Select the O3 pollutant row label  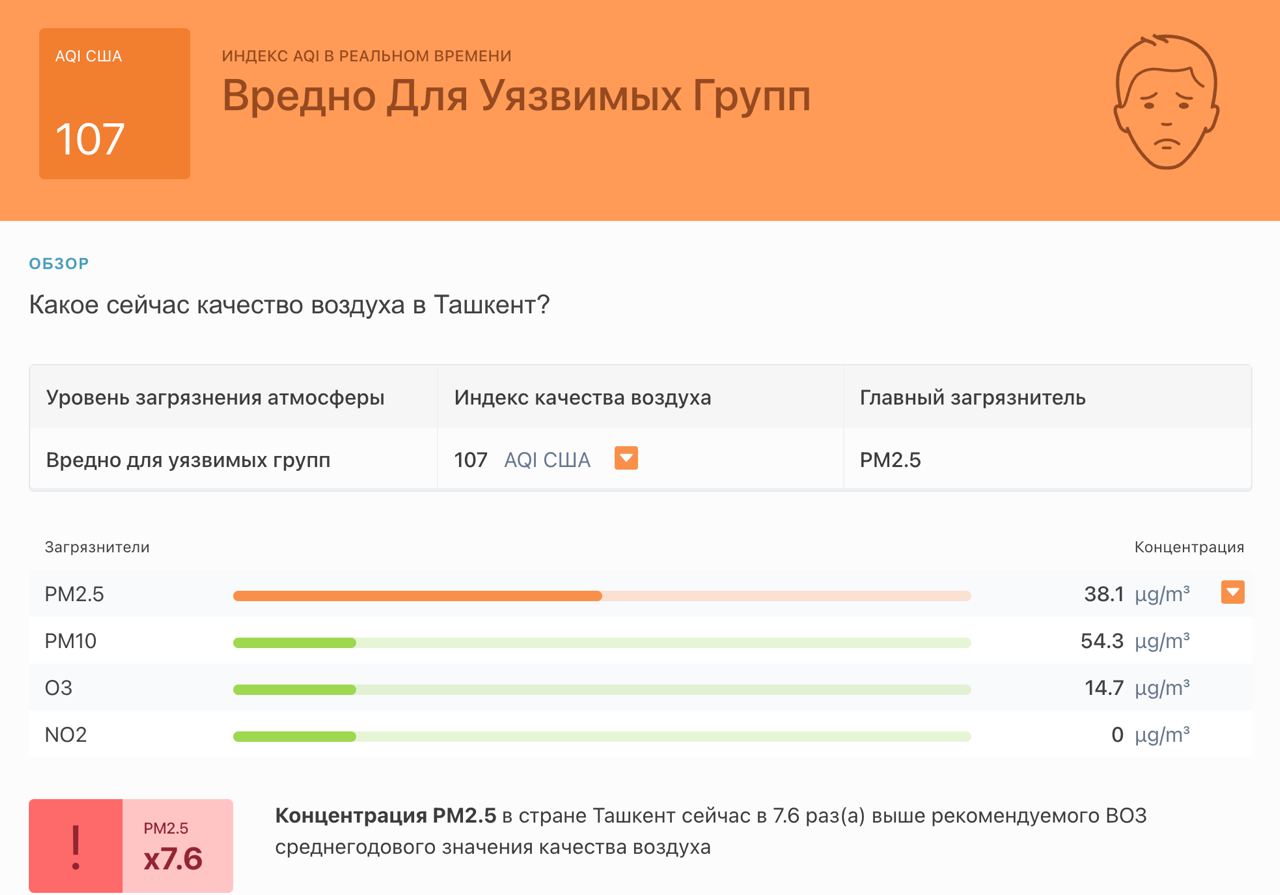(x=59, y=688)
